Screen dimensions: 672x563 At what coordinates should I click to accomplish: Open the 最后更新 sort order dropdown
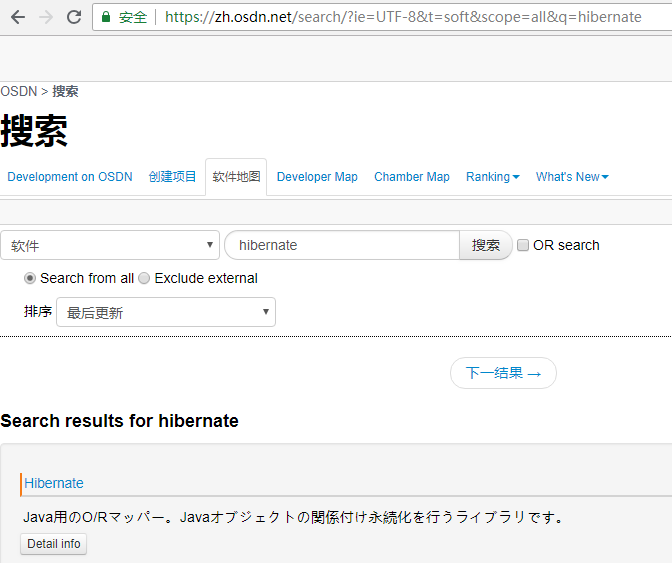pyautogui.click(x=166, y=312)
